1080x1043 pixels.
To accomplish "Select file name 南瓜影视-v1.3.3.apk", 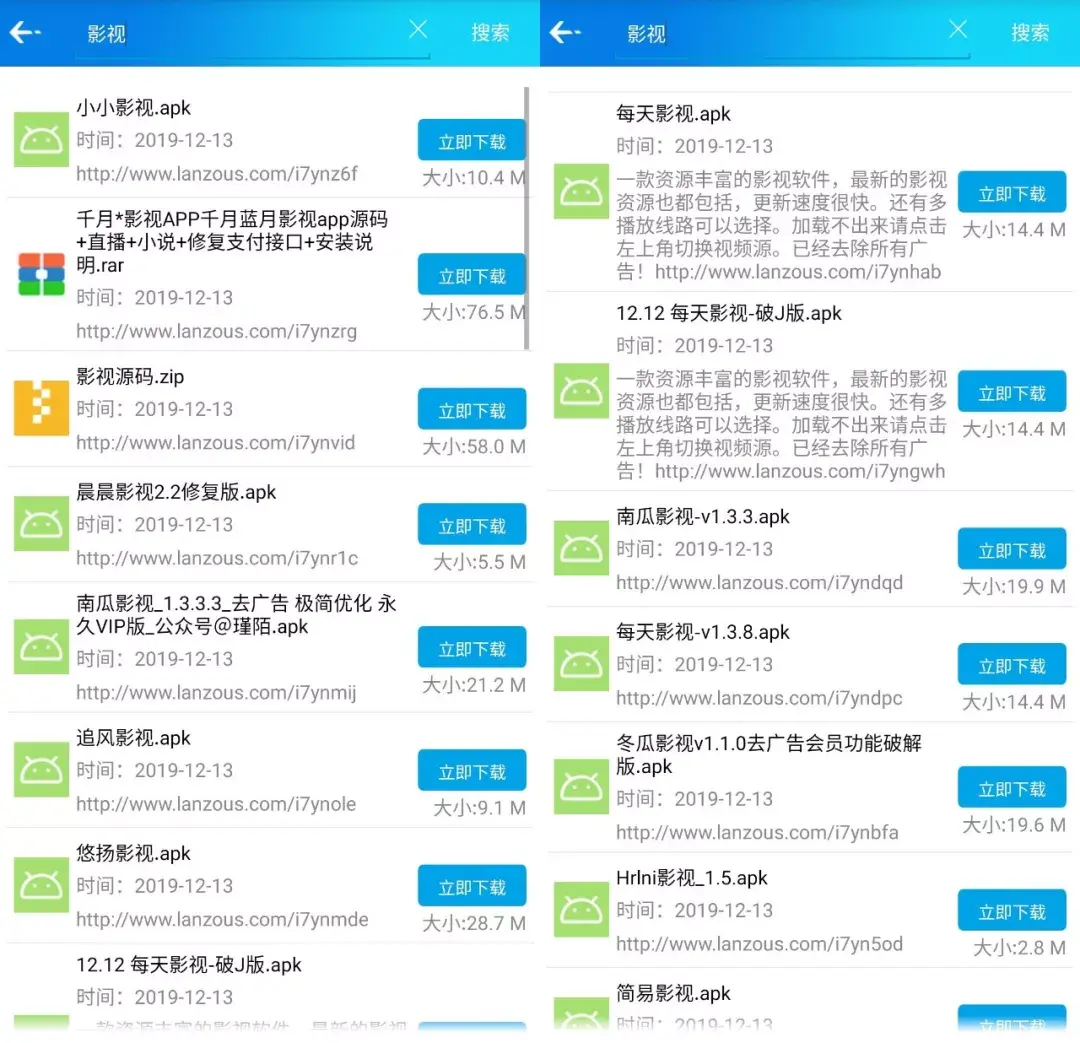I will [x=703, y=516].
